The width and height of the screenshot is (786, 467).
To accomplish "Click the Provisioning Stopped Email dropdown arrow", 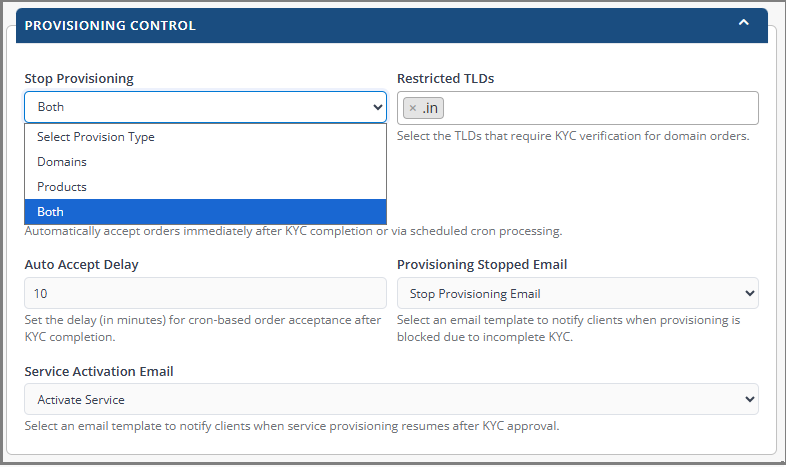I will (x=749, y=294).
